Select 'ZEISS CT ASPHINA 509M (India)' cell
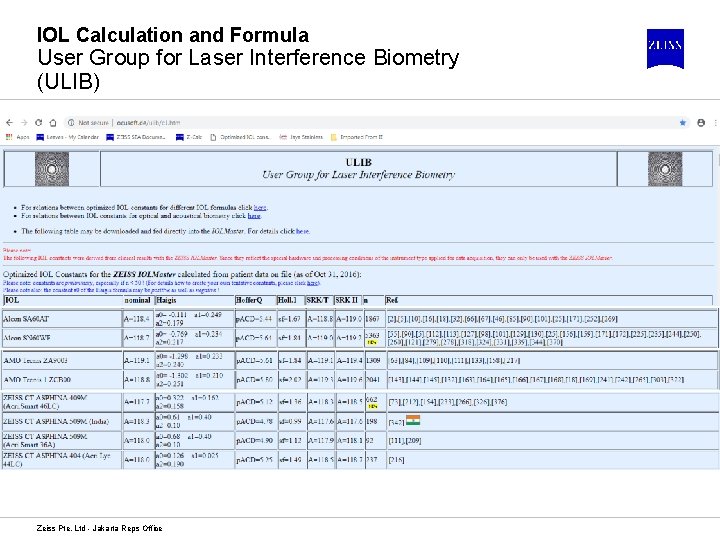Image resolution: width=720 pixels, height=540 pixels. [x=62, y=421]
